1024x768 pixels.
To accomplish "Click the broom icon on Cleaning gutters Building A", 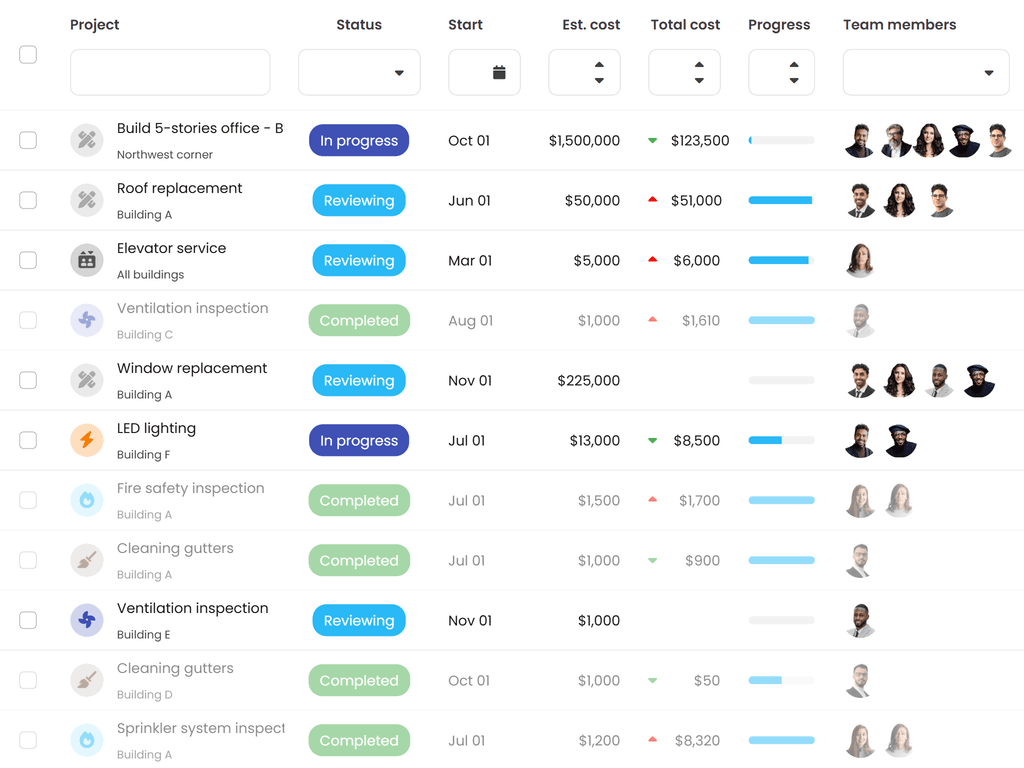I will [86, 560].
